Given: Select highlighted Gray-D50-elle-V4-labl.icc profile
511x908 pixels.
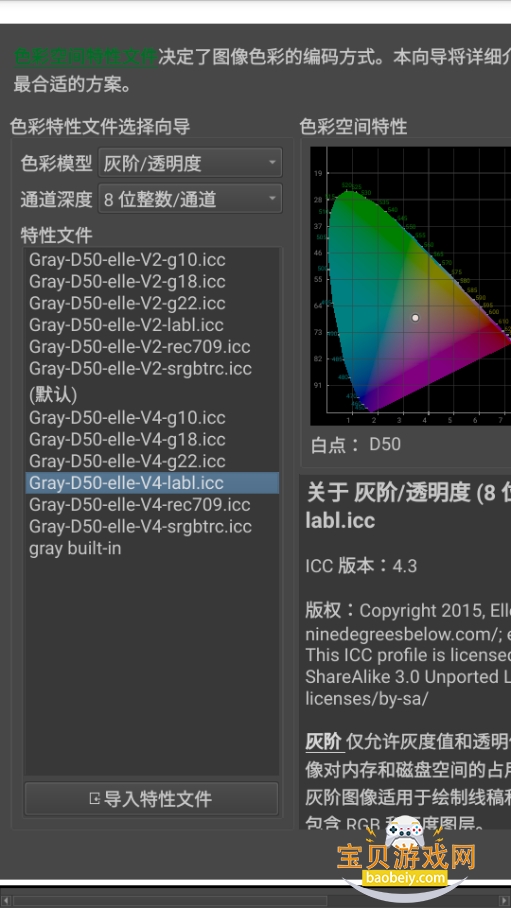Looking at the screenshot, I should (152, 483).
